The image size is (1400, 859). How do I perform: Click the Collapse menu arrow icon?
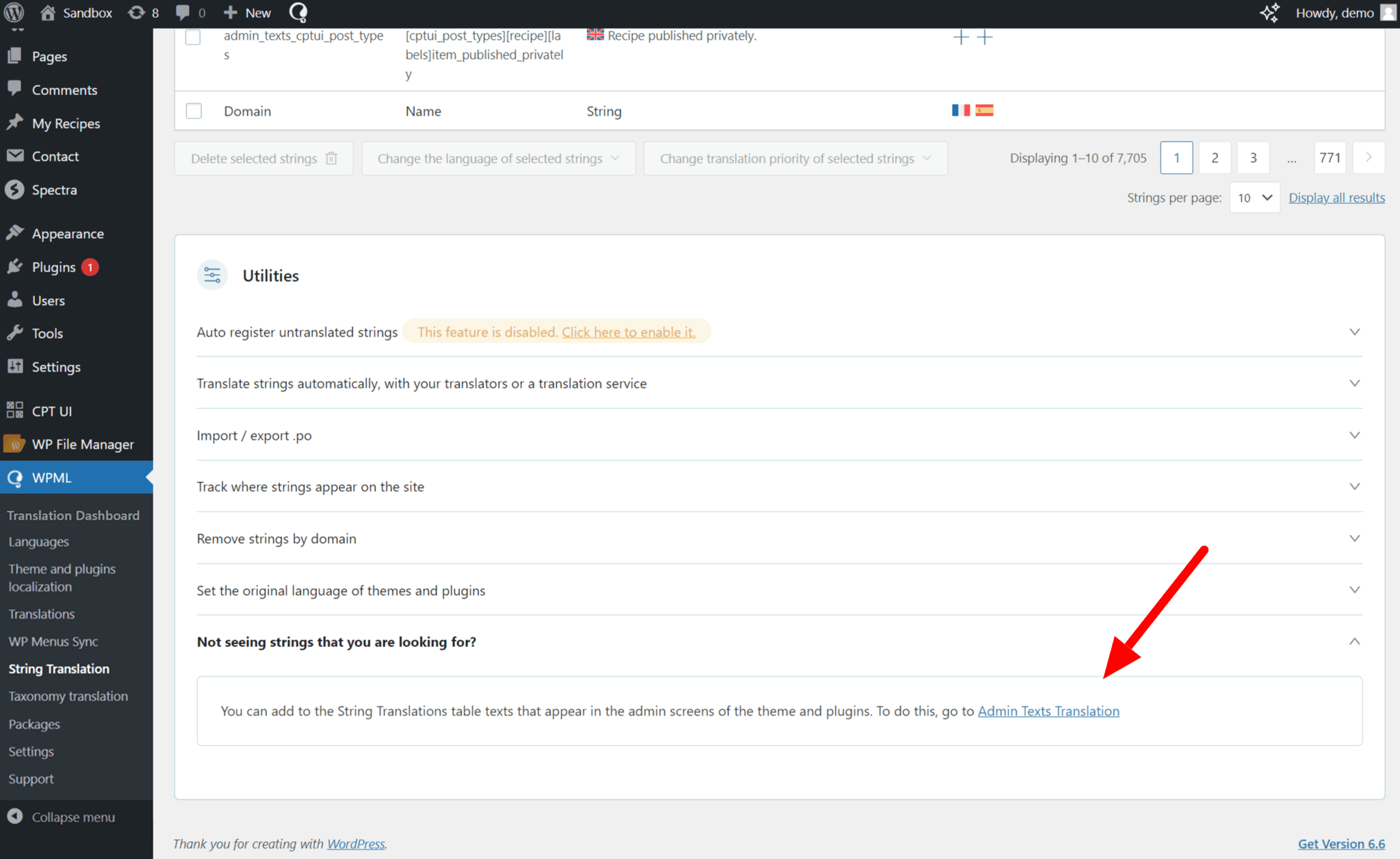pos(15,817)
